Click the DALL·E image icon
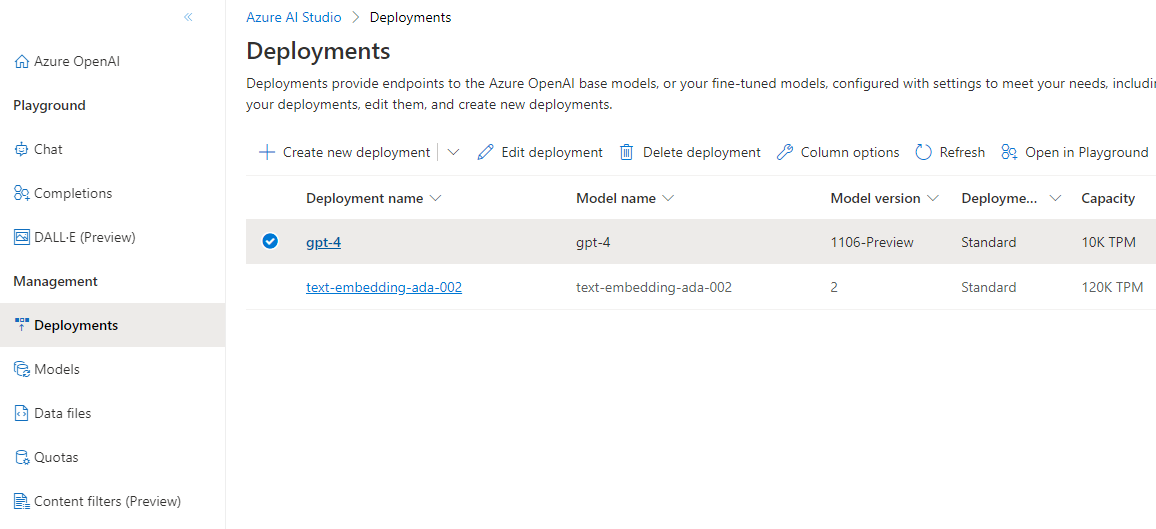 point(21,237)
